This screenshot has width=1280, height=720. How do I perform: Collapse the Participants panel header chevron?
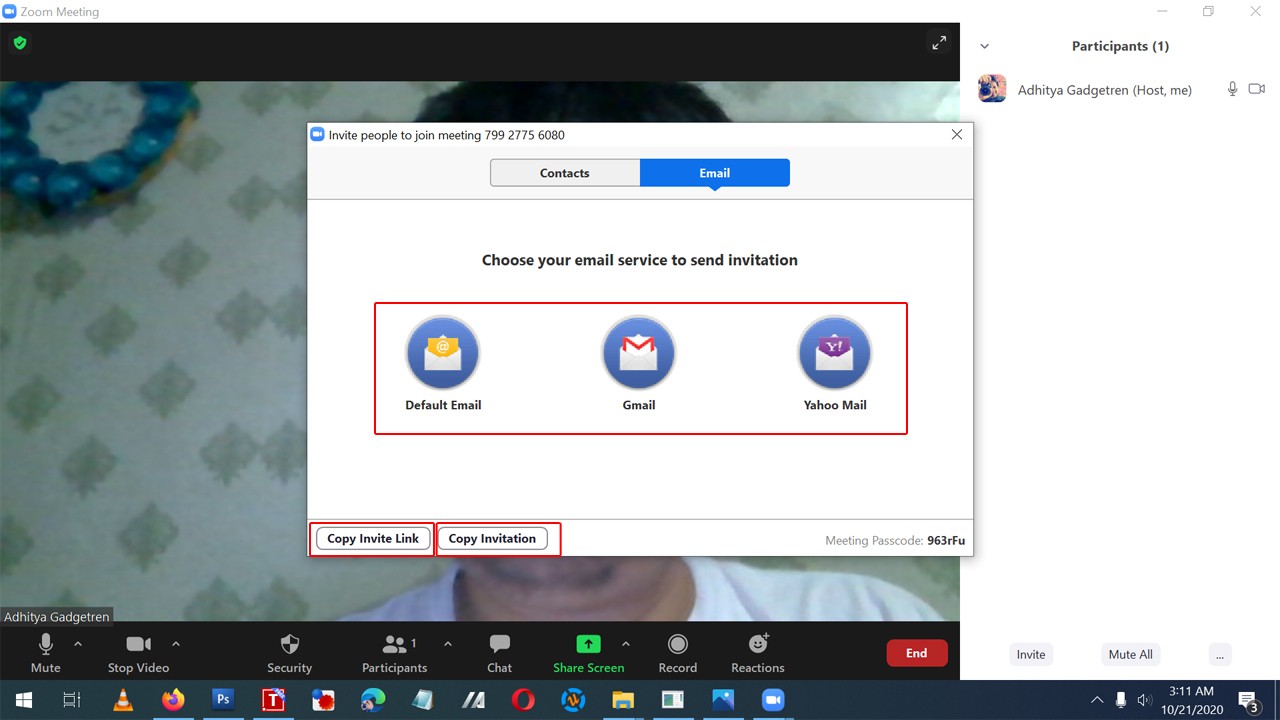984,45
